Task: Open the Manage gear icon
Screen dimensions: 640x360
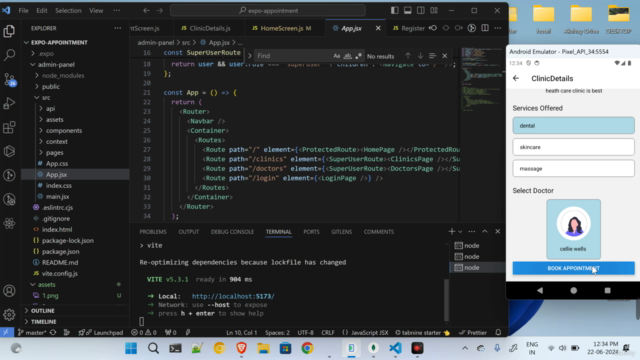Action: [9, 315]
